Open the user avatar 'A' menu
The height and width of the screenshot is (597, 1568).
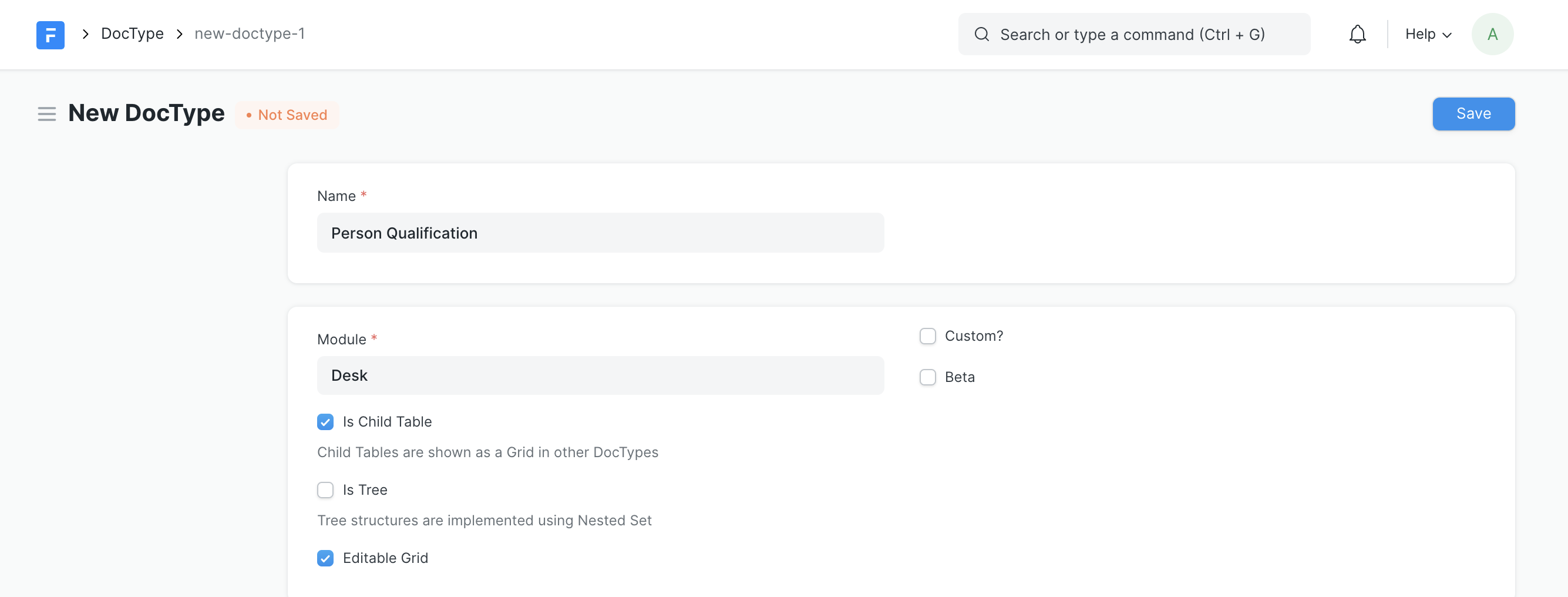tap(1491, 35)
